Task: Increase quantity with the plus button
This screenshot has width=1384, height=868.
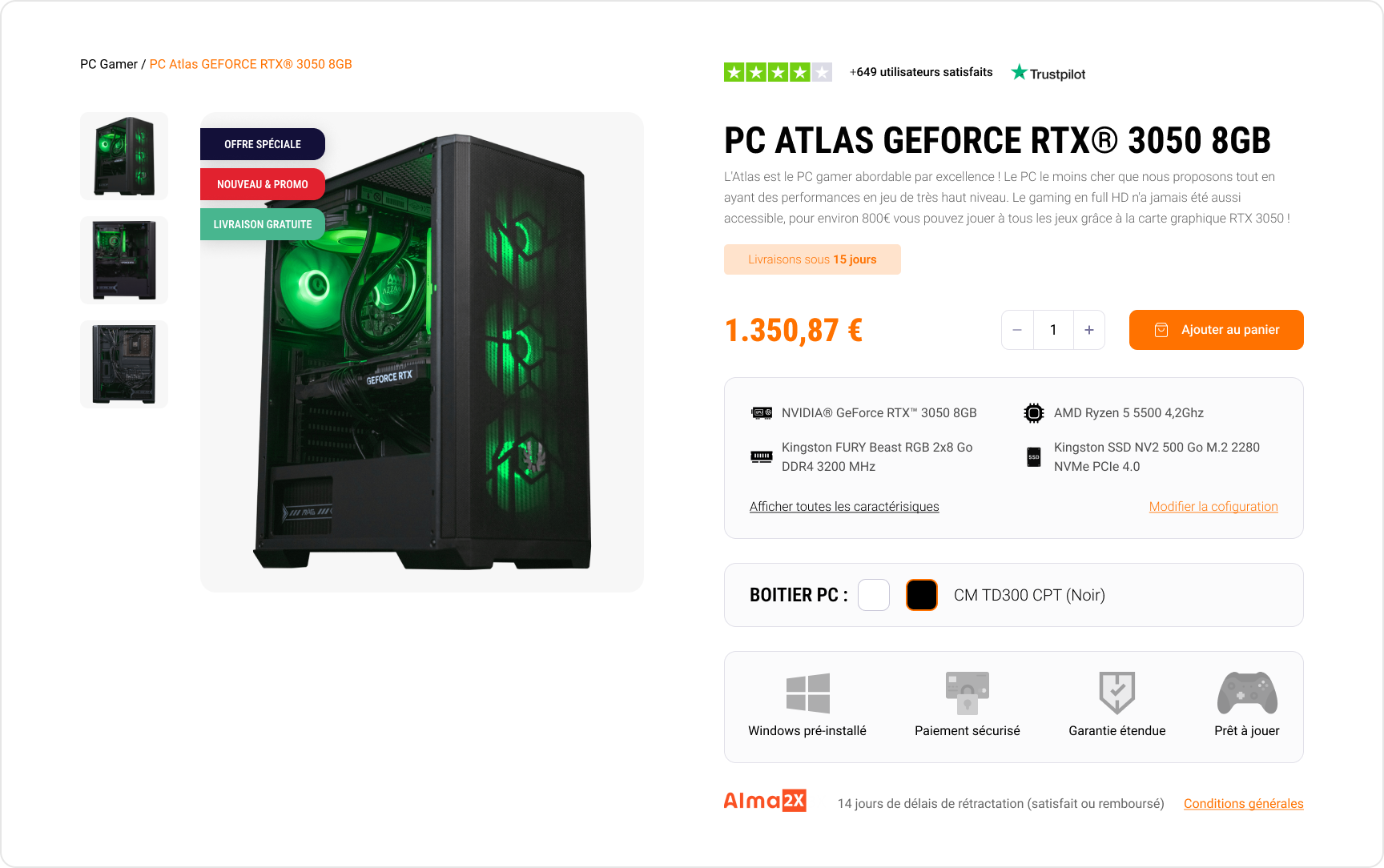Action: [x=1089, y=330]
